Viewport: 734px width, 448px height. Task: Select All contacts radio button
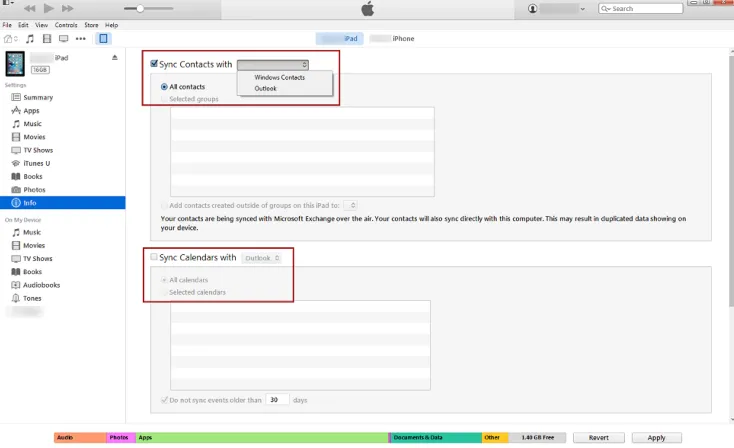[x=164, y=87]
